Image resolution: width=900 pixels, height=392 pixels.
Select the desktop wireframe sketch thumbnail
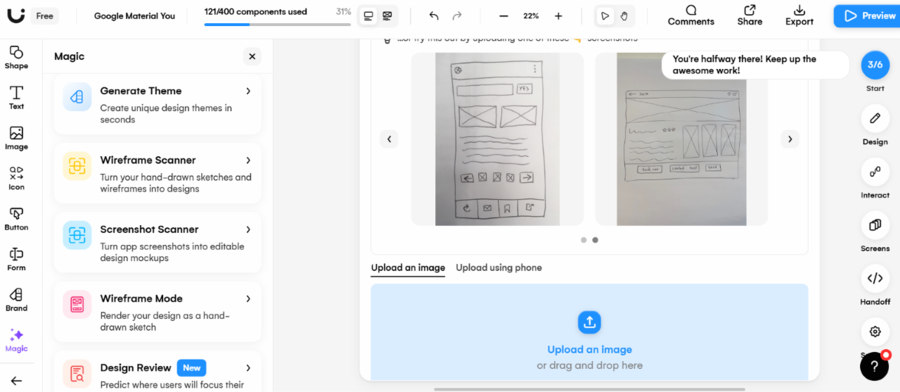pos(681,139)
